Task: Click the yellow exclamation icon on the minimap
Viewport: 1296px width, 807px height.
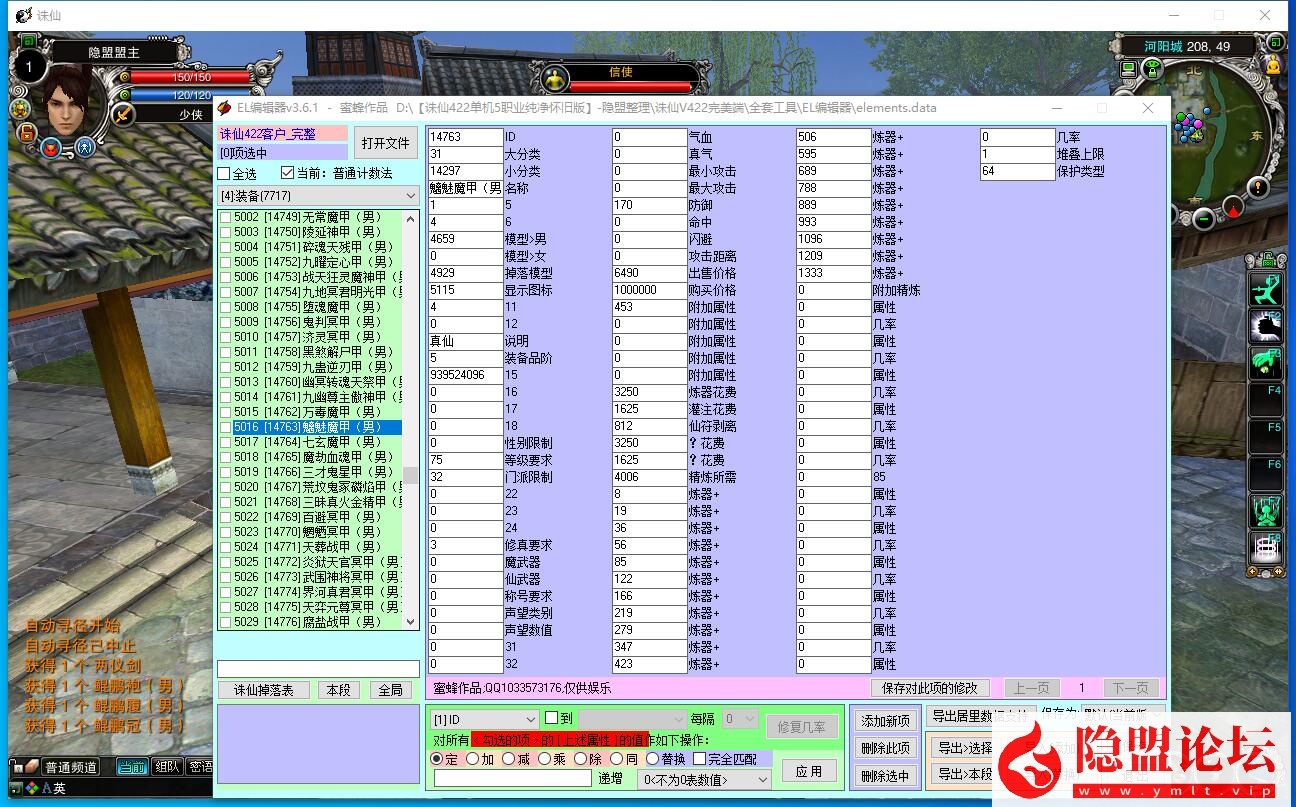Action: point(1257,187)
